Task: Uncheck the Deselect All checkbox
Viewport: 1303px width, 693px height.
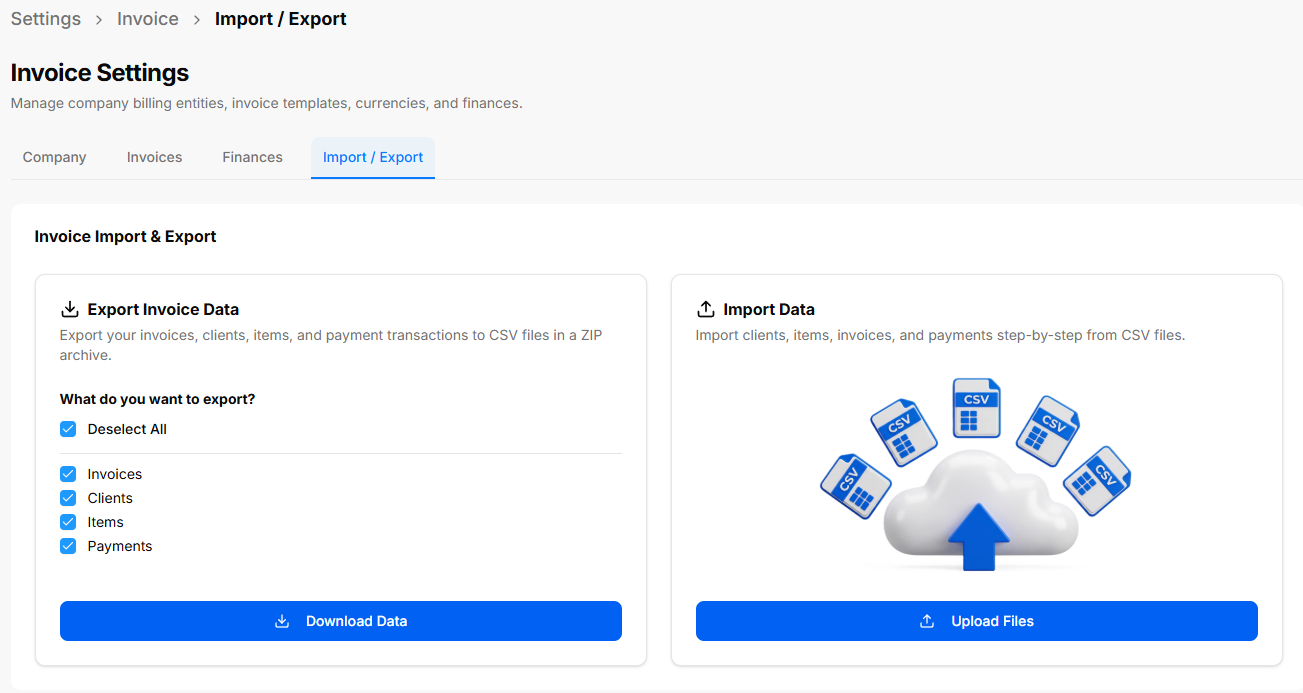Action: [68, 429]
